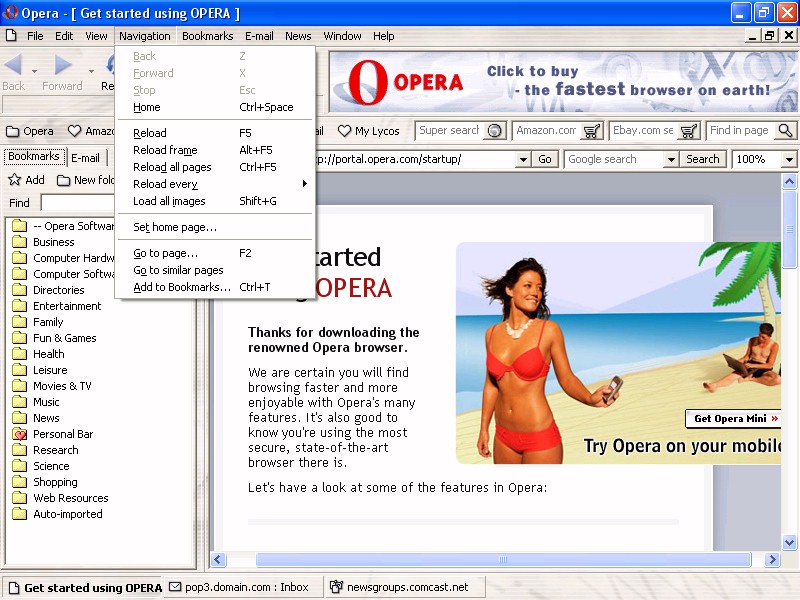800x600 pixels.
Task: Open the zoom percentage dropdown
Action: tap(789, 159)
